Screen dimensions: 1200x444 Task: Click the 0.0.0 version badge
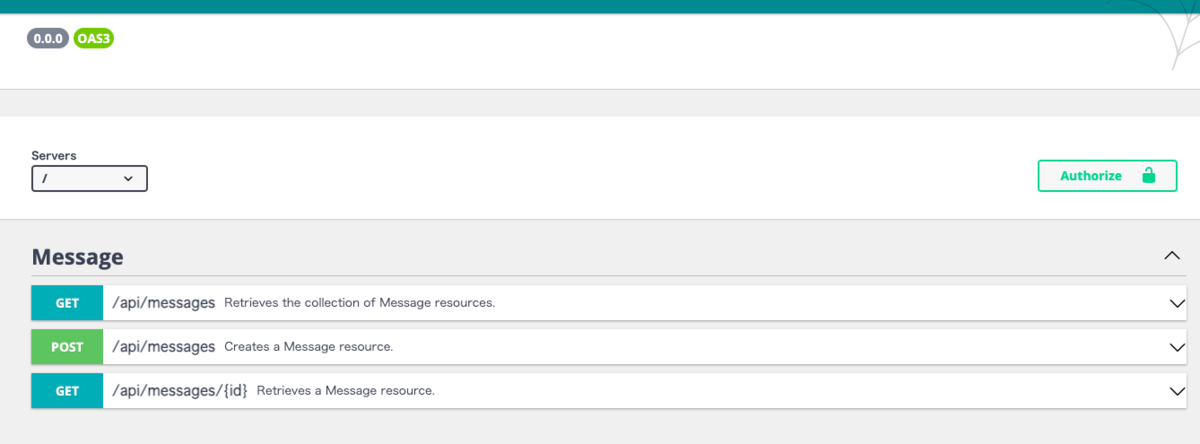click(48, 40)
